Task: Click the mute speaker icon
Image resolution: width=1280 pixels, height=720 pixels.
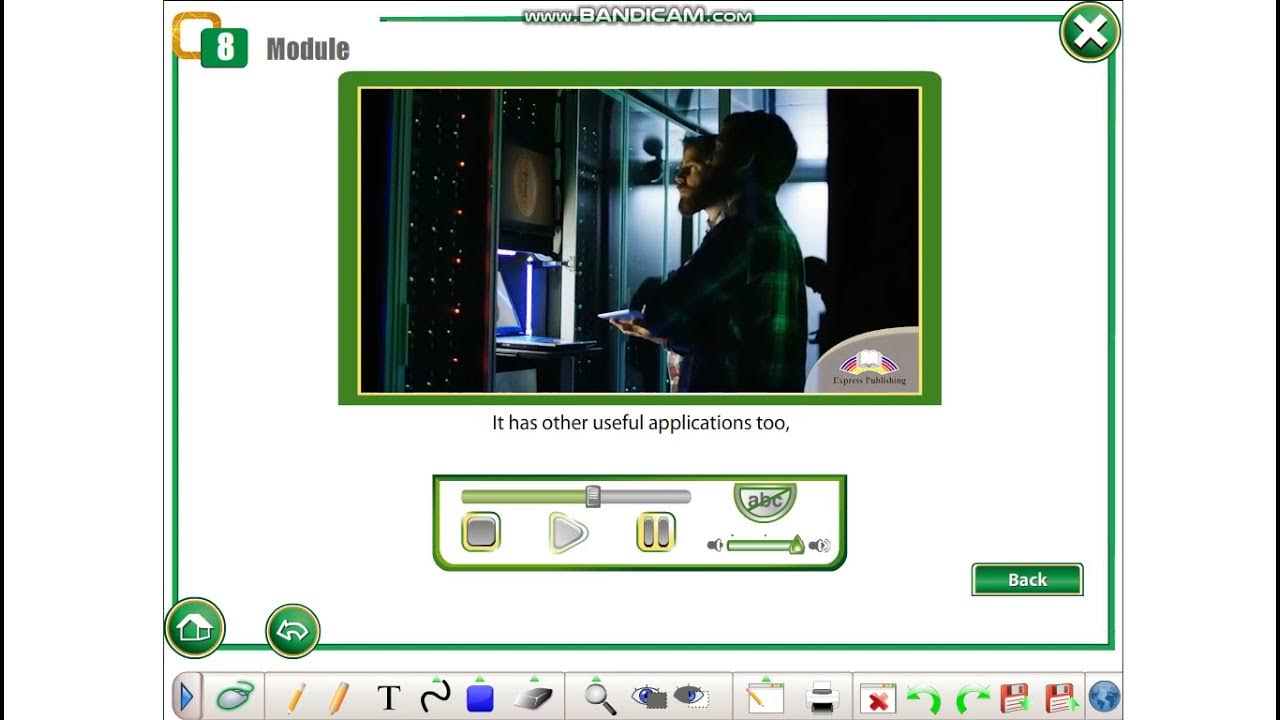Action: [x=715, y=545]
